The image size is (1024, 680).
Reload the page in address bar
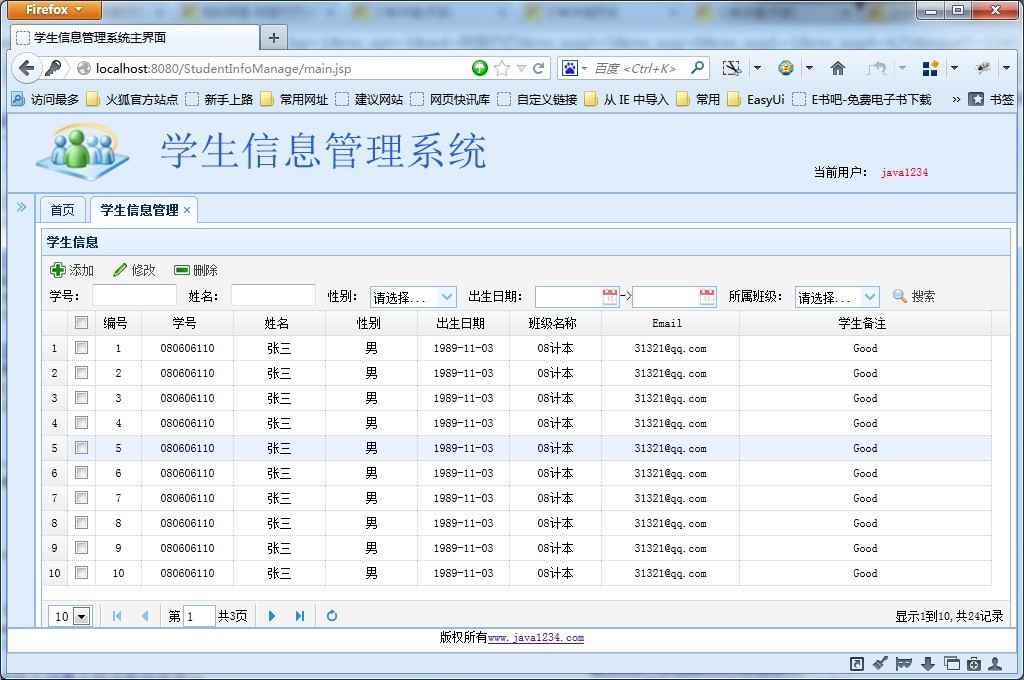pos(539,68)
